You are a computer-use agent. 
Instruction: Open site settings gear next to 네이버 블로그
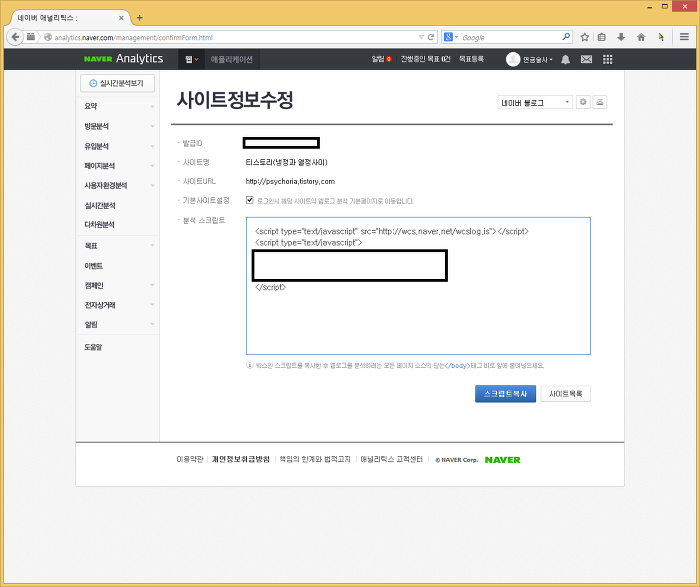(583, 102)
